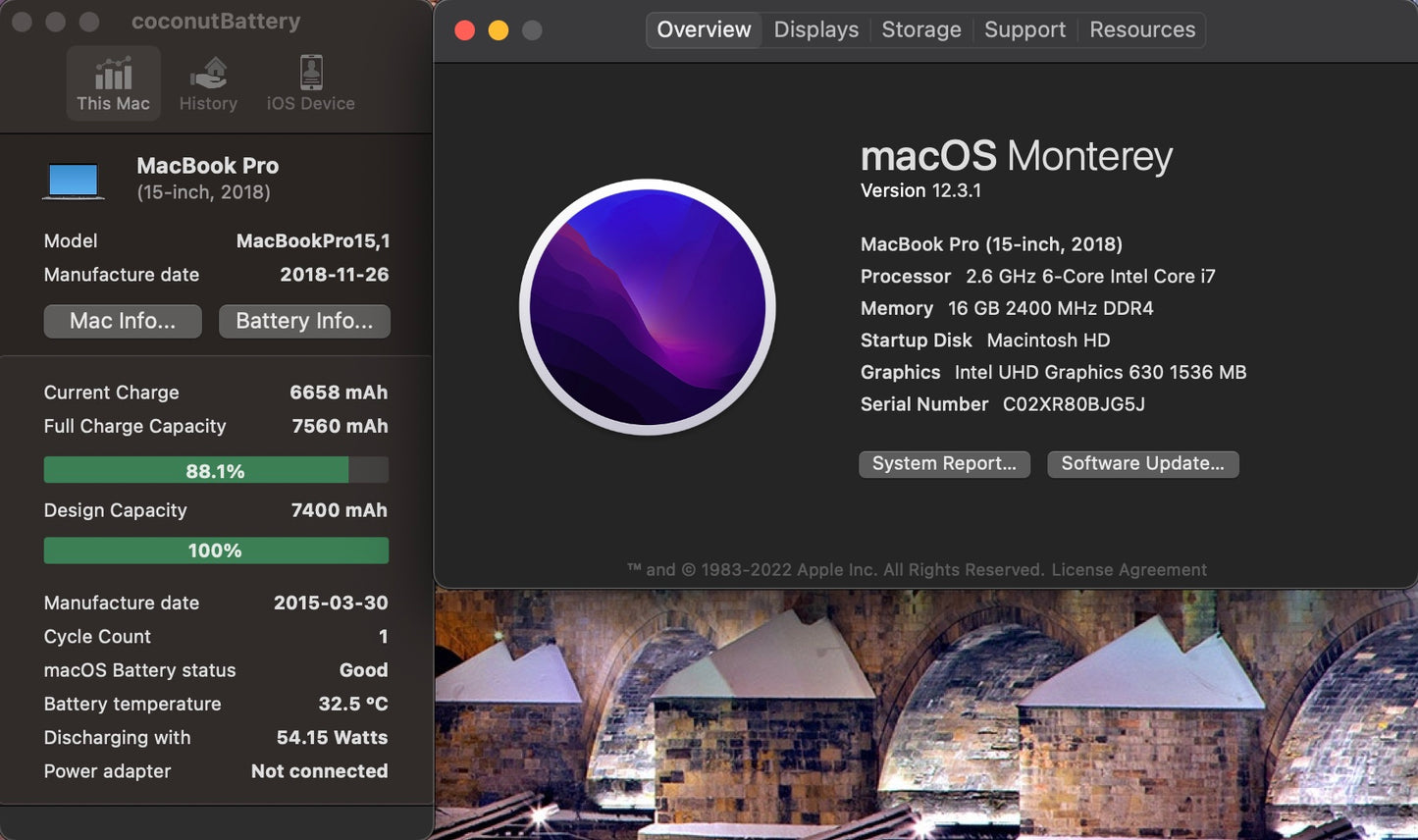Select This Mac in the coconutBattery toolbar

[113, 82]
